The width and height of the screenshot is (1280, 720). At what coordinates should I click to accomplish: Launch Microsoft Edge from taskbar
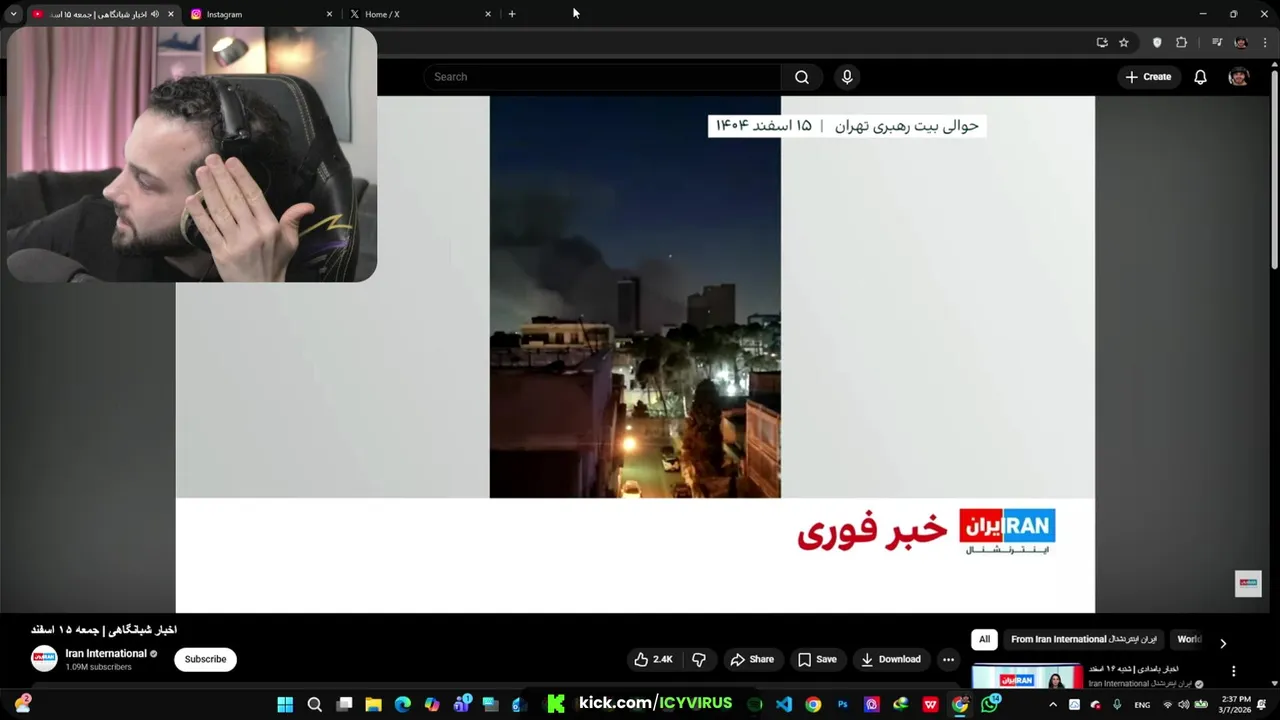pyautogui.click(x=402, y=704)
